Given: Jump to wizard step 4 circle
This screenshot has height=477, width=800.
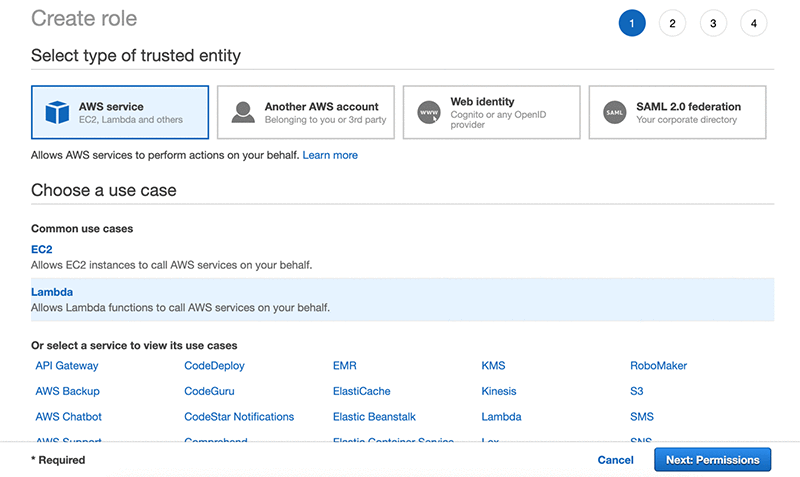Looking at the screenshot, I should tap(754, 23).
